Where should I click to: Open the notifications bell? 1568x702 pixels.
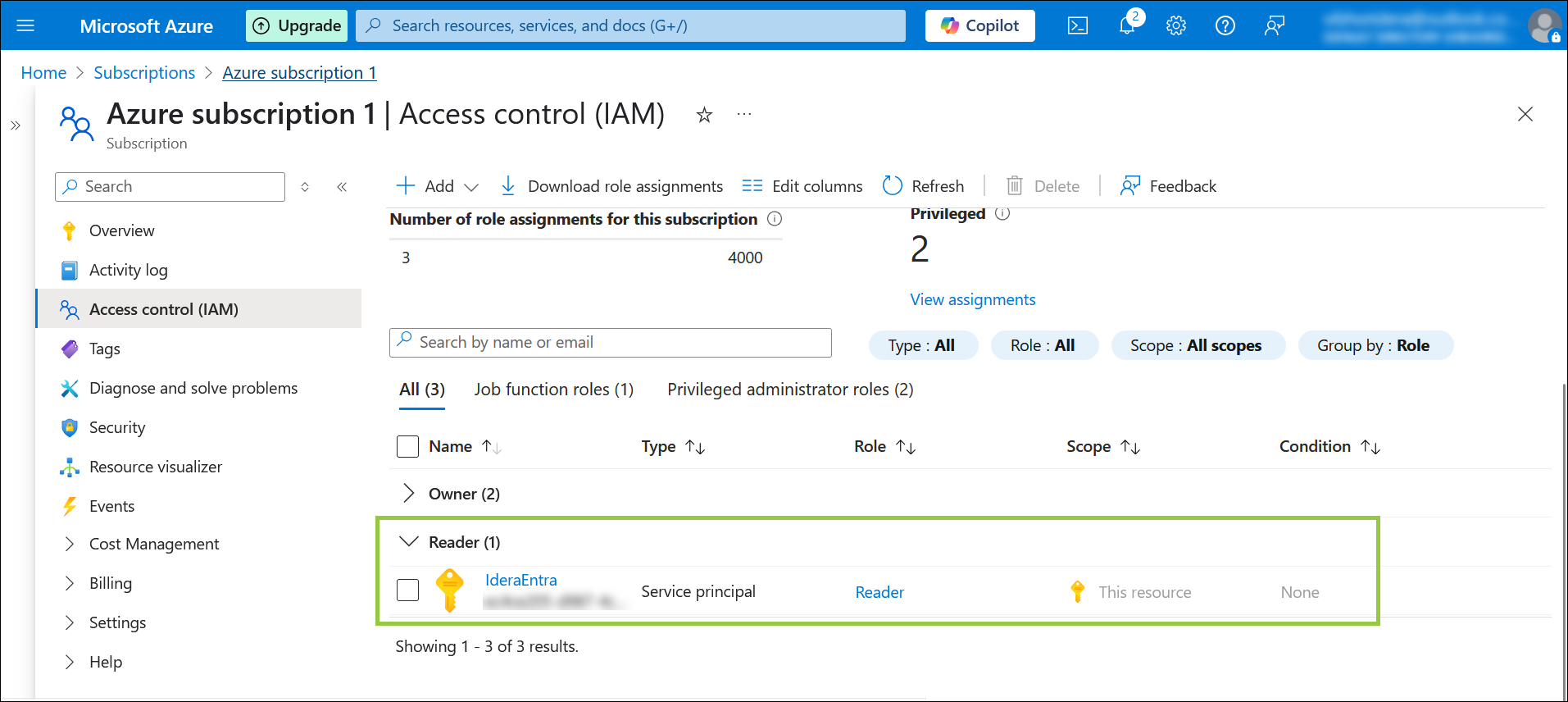coord(1127,25)
